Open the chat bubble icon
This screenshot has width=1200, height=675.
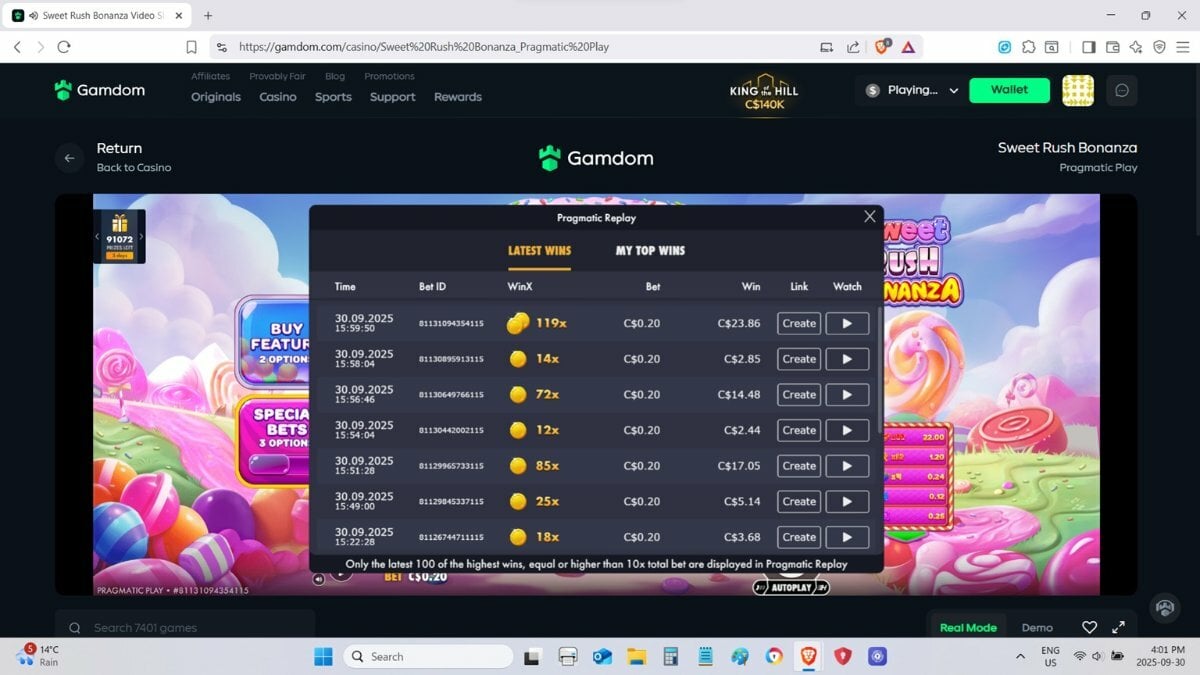(x=1121, y=90)
